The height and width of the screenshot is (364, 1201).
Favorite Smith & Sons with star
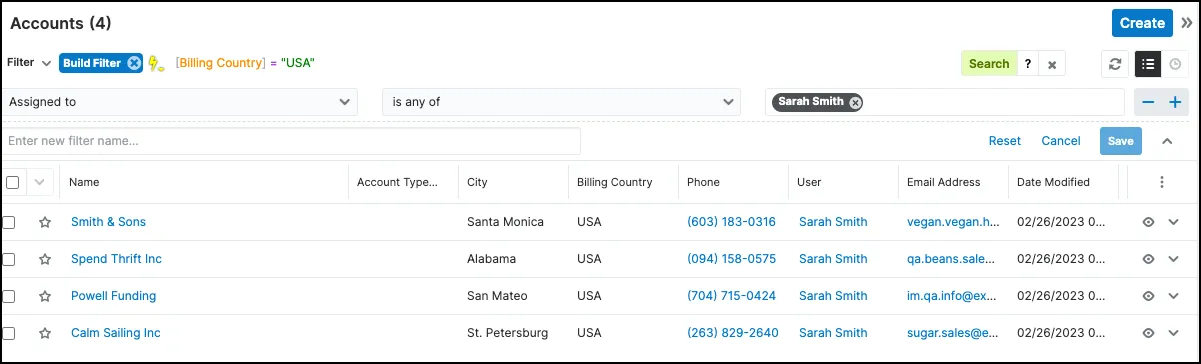44,222
